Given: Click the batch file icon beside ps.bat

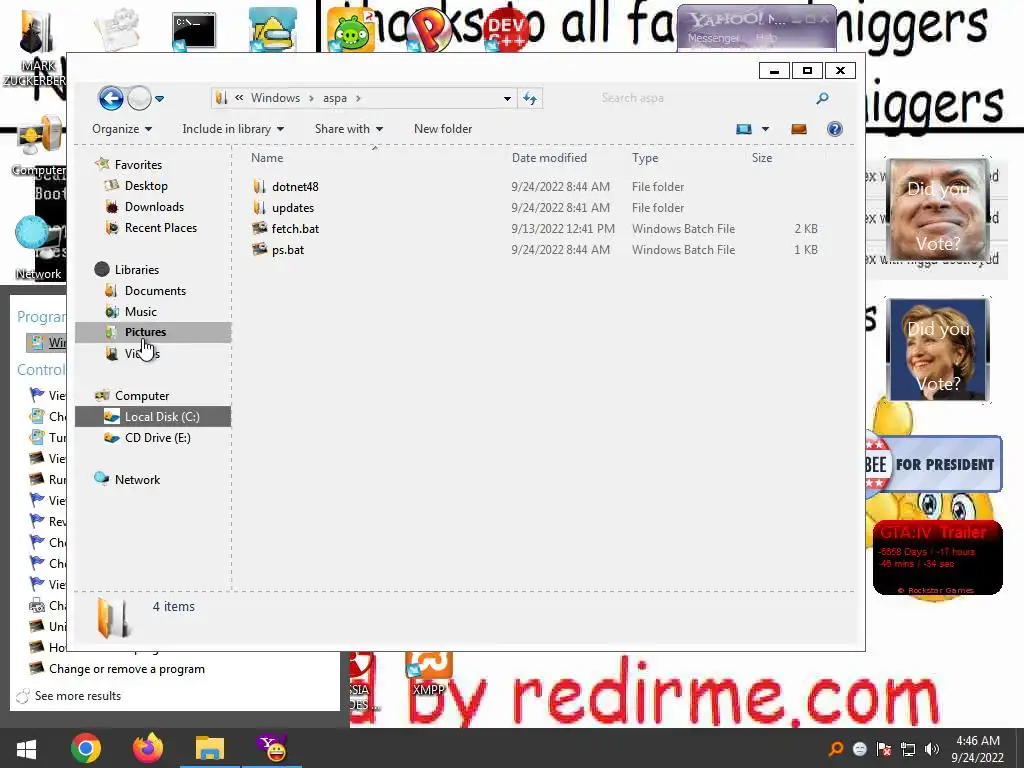Looking at the screenshot, I should (259, 249).
